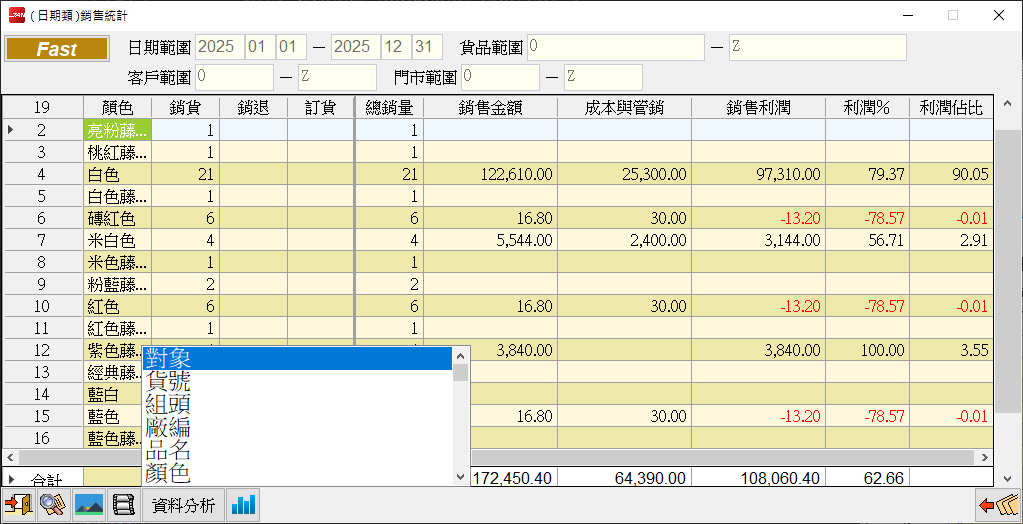The image size is (1023, 524).
Task: Select the 磚紅色 color cell
Action: 117,219
